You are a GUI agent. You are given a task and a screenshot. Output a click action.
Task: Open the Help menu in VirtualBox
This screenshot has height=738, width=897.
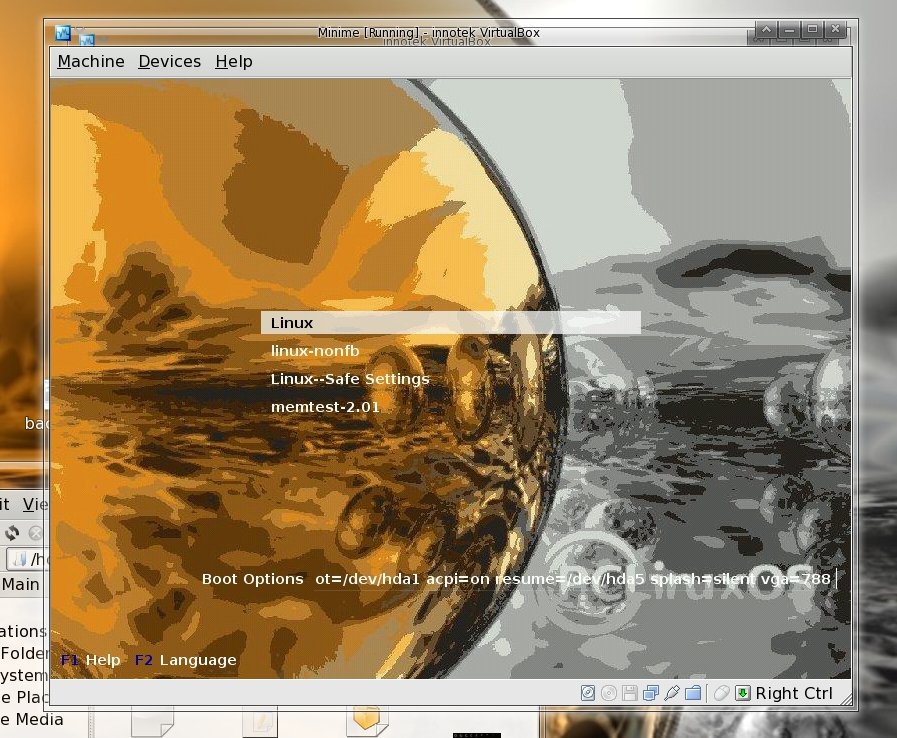point(233,61)
